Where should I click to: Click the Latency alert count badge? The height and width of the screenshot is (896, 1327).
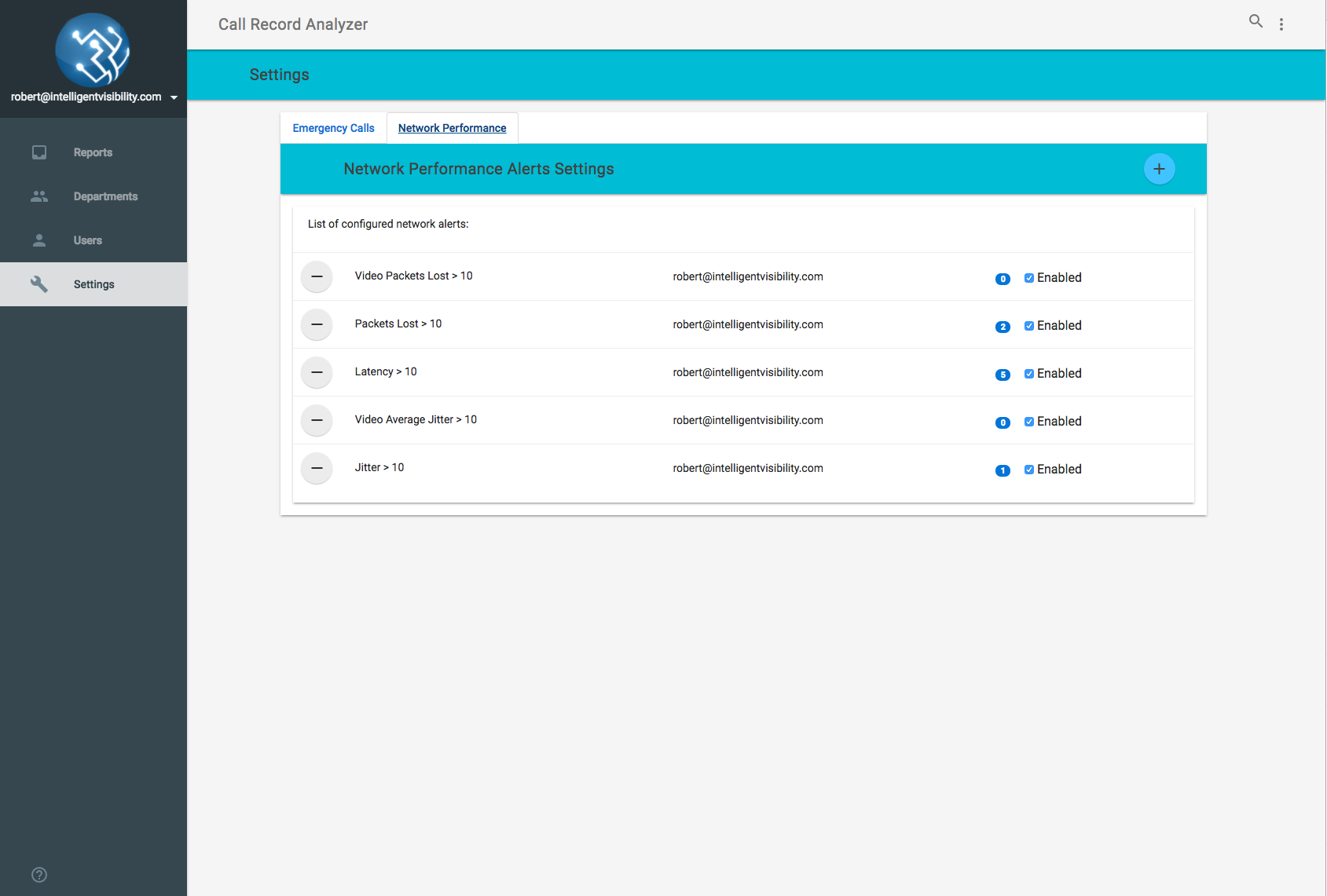coord(1003,375)
